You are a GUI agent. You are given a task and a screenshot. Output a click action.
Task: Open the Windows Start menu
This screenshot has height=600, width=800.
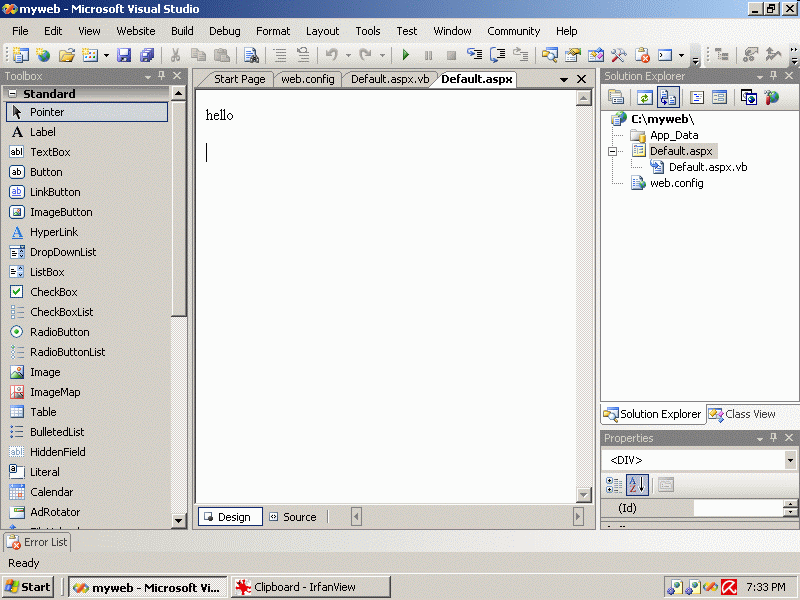click(x=28, y=587)
